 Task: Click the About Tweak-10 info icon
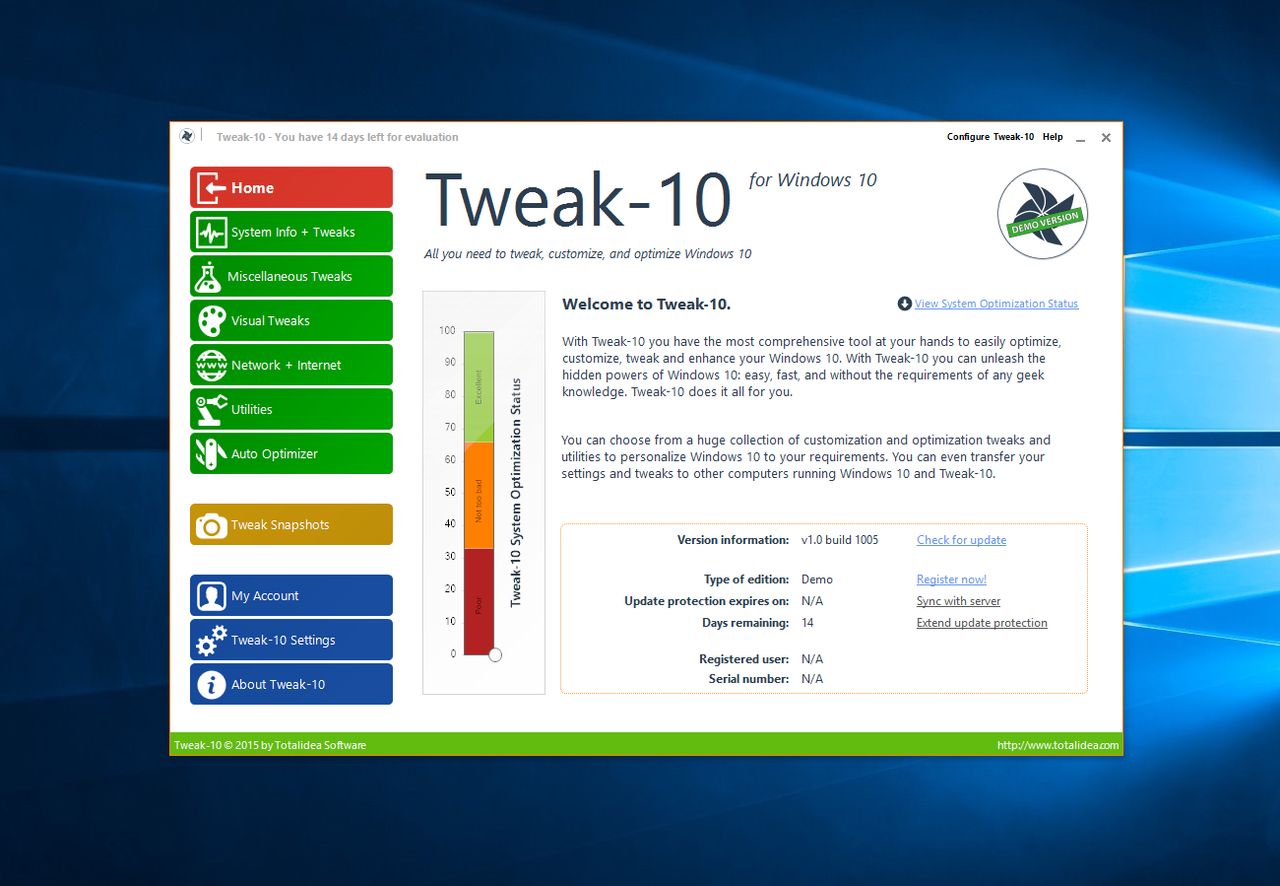point(211,684)
